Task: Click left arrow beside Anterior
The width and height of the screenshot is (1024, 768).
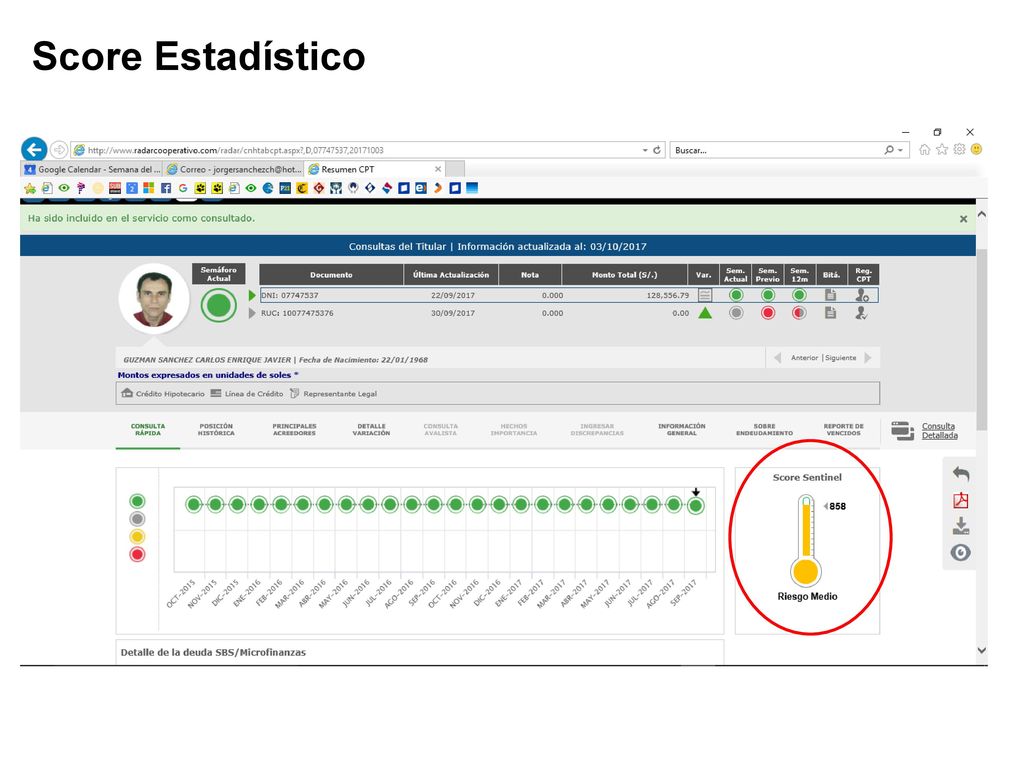Action: click(x=778, y=358)
